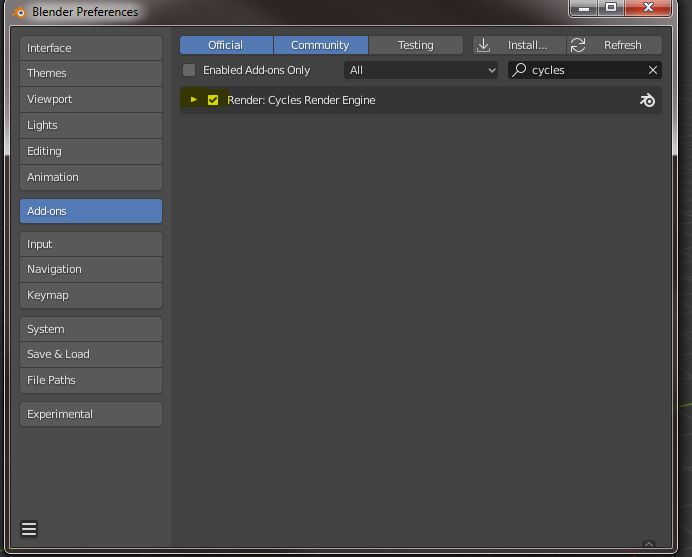Toggle the Testing add-ons filter
692x557 pixels.
point(416,45)
